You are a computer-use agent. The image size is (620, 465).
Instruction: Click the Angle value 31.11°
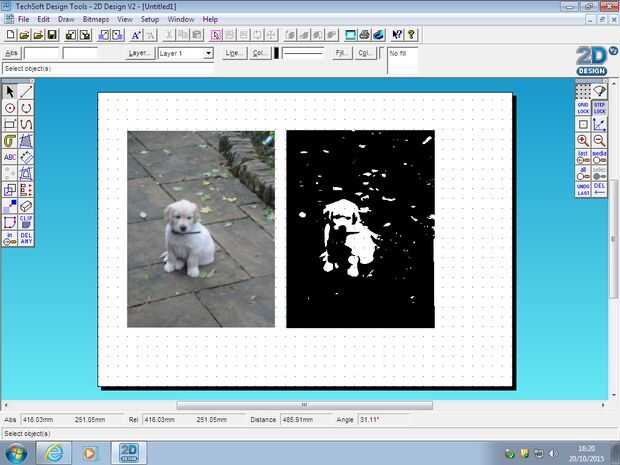click(369, 420)
